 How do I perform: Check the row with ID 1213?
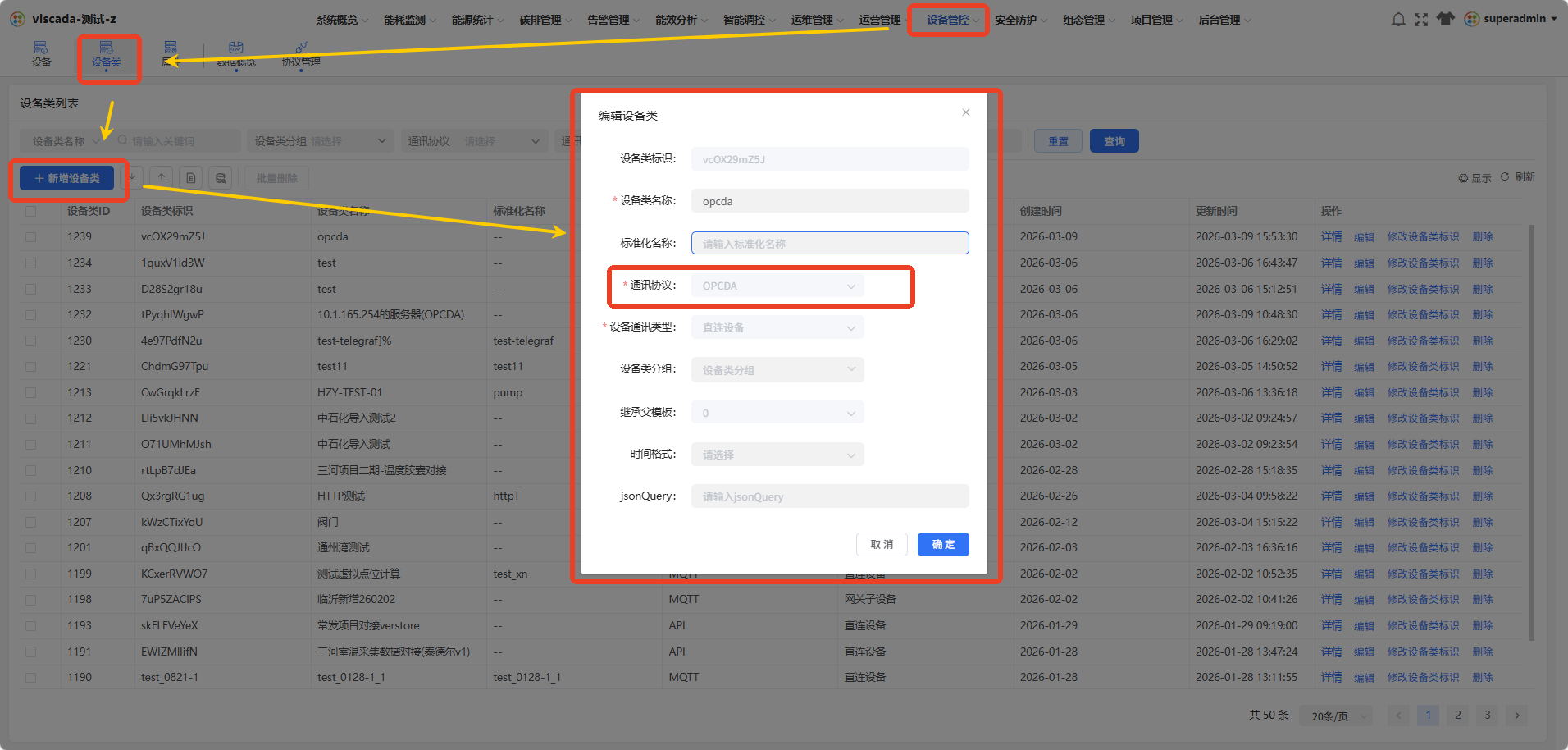pyautogui.click(x=31, y=393)
